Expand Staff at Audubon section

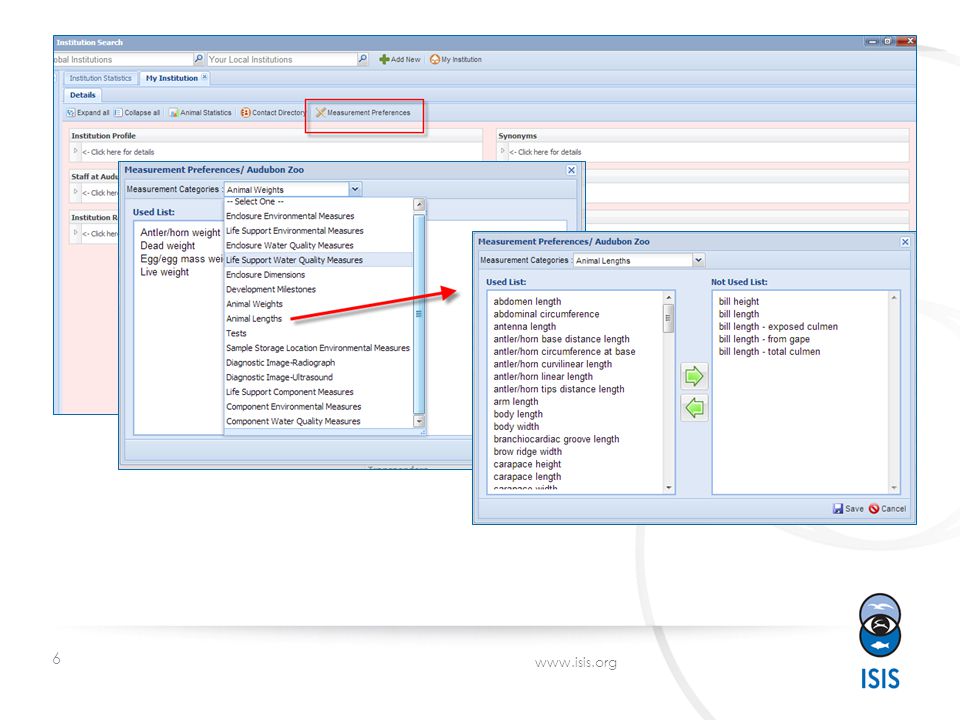click(x=75, y=192)
